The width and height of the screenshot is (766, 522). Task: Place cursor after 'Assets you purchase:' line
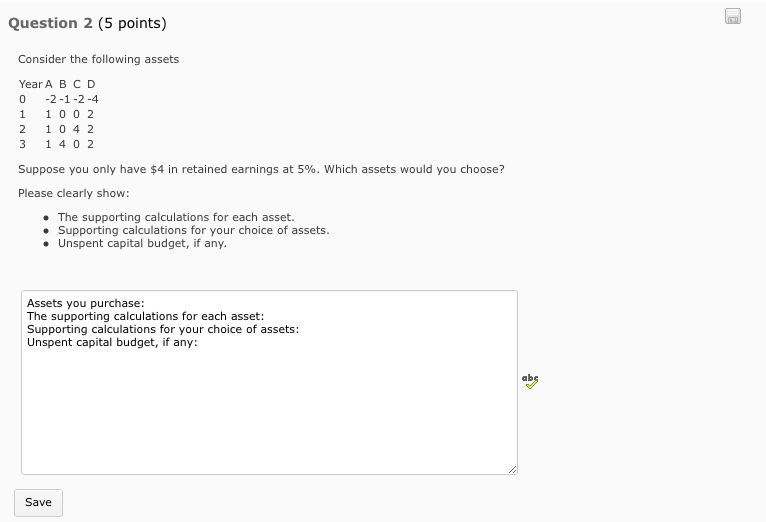pyautogui.click(x=145, y=303)
